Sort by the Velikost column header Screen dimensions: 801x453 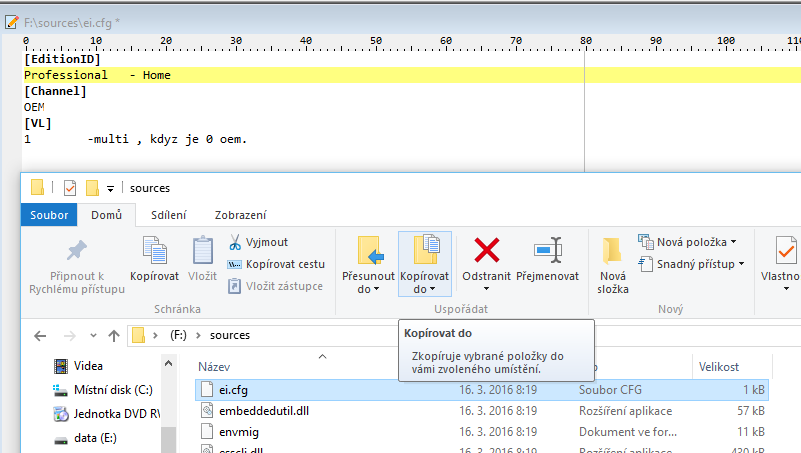click(718, 367)
